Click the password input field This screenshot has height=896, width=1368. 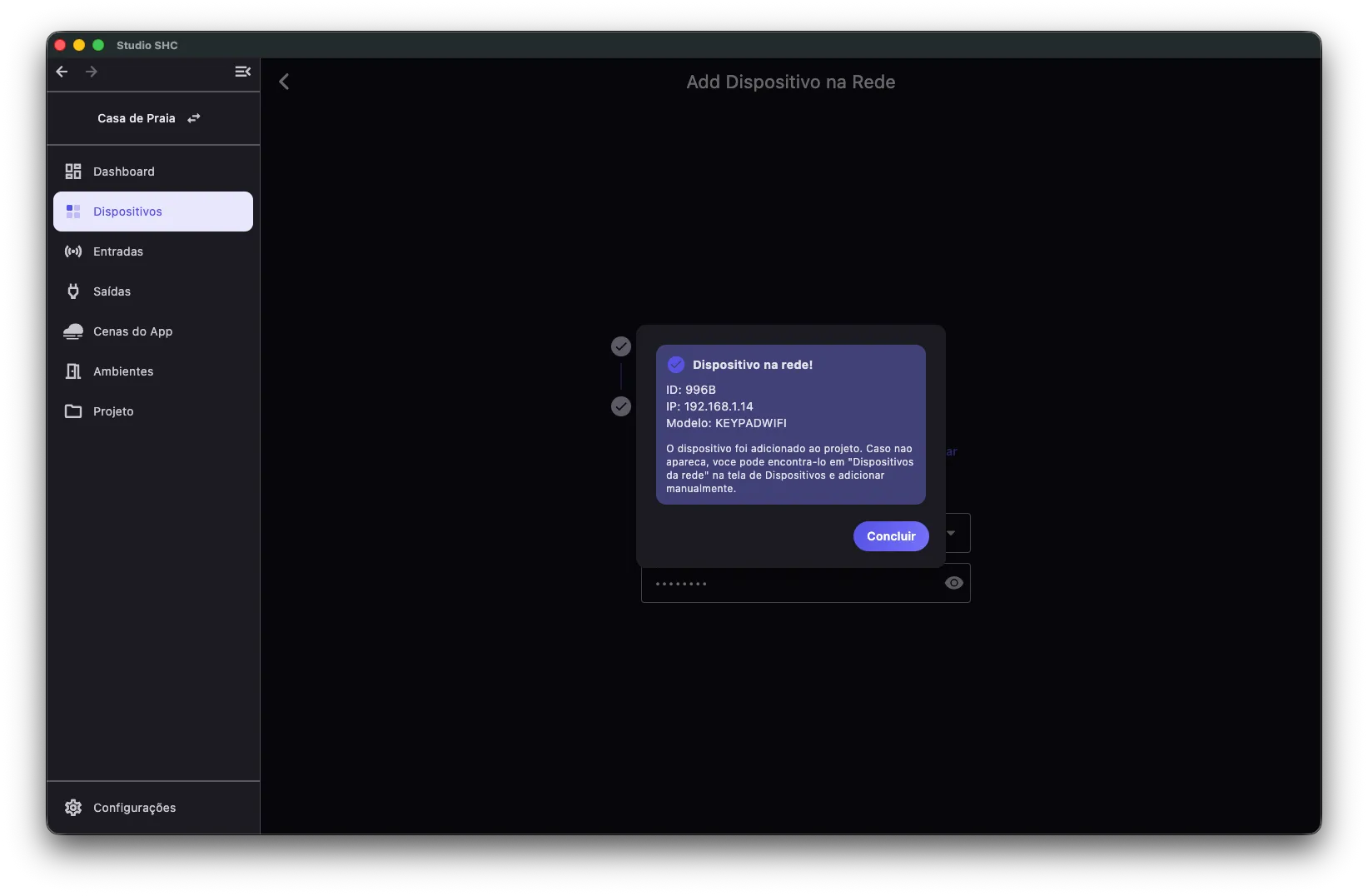(x=806, y=583)
